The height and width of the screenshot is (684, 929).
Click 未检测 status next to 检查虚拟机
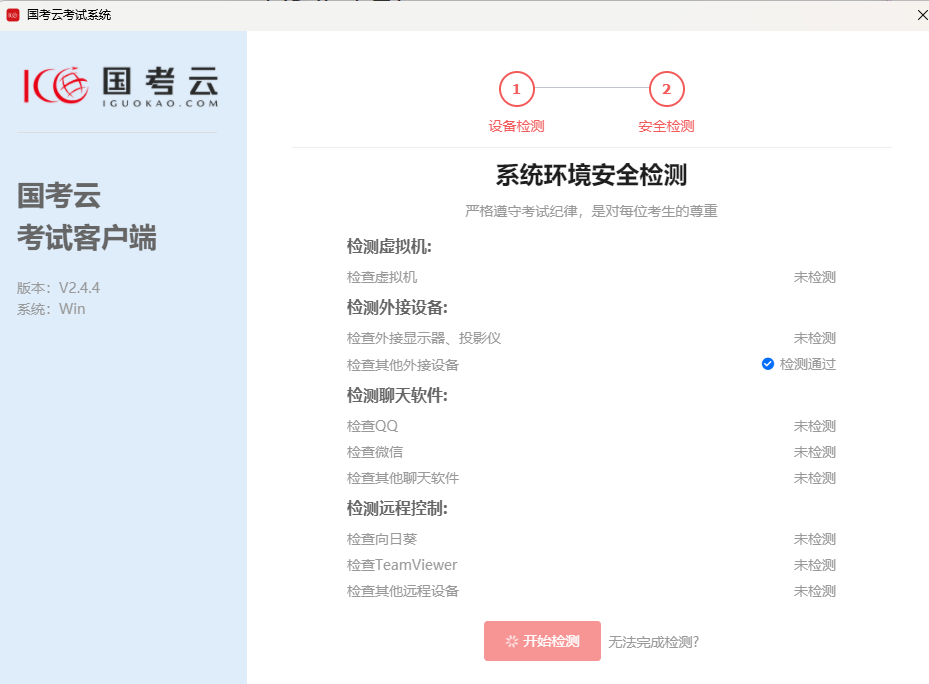point(813,277)
